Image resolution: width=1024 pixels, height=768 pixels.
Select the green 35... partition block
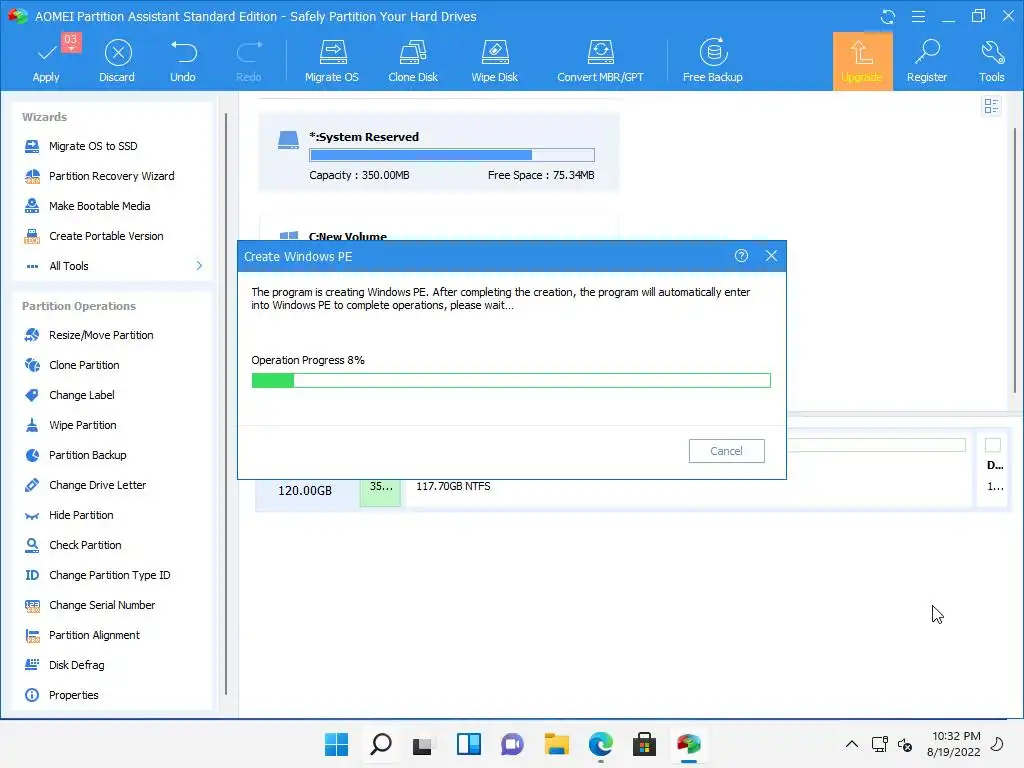[380, 492]
